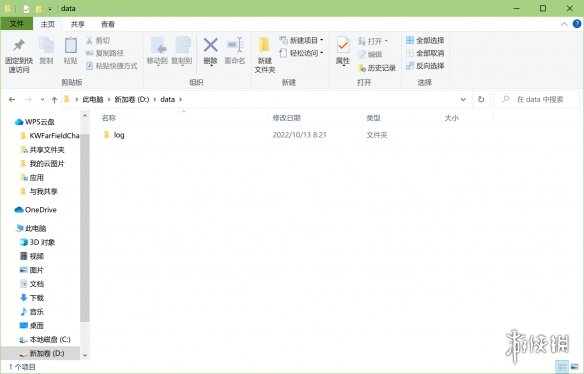
Task: Switch to the Share (共享) tab
Action: [x=77, y=24]
